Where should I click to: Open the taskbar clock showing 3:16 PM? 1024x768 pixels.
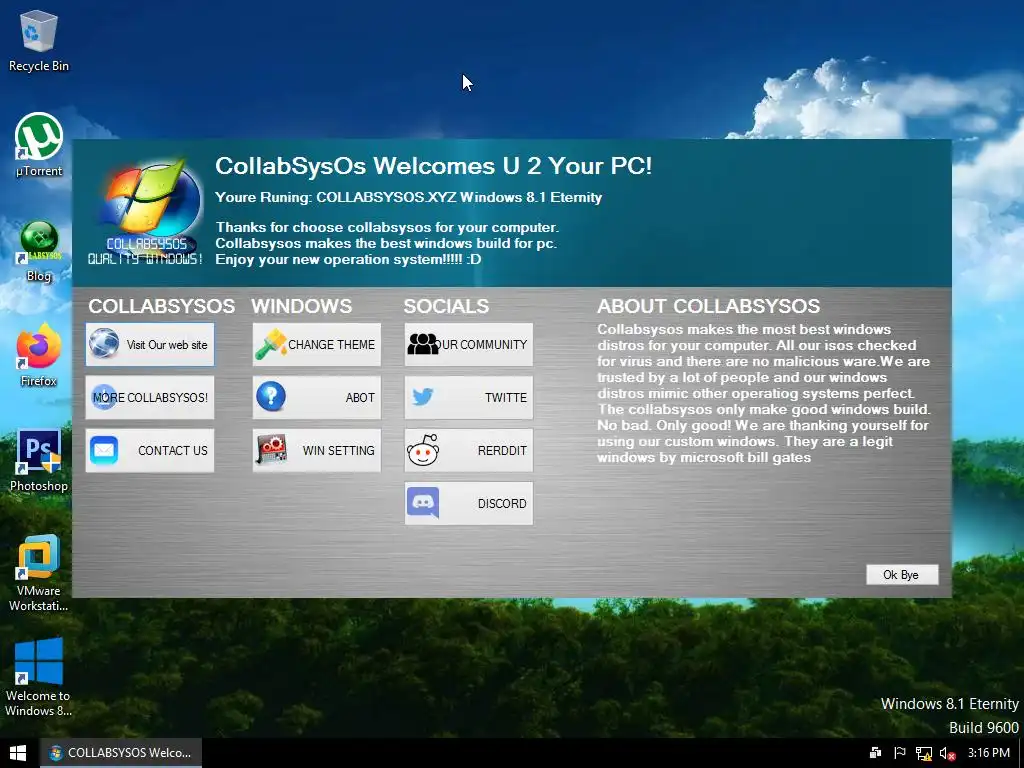[x=989, y=753]
